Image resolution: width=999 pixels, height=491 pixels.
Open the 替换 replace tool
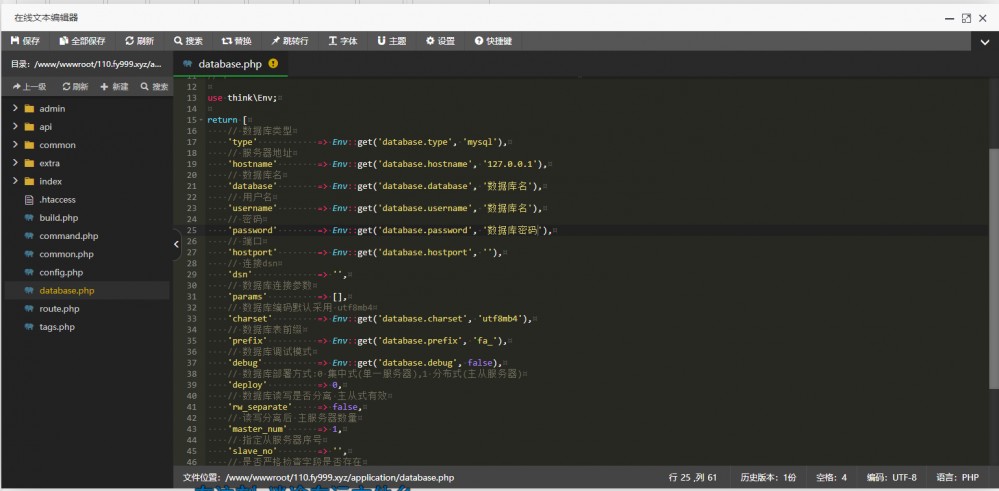tap(237, 41)
